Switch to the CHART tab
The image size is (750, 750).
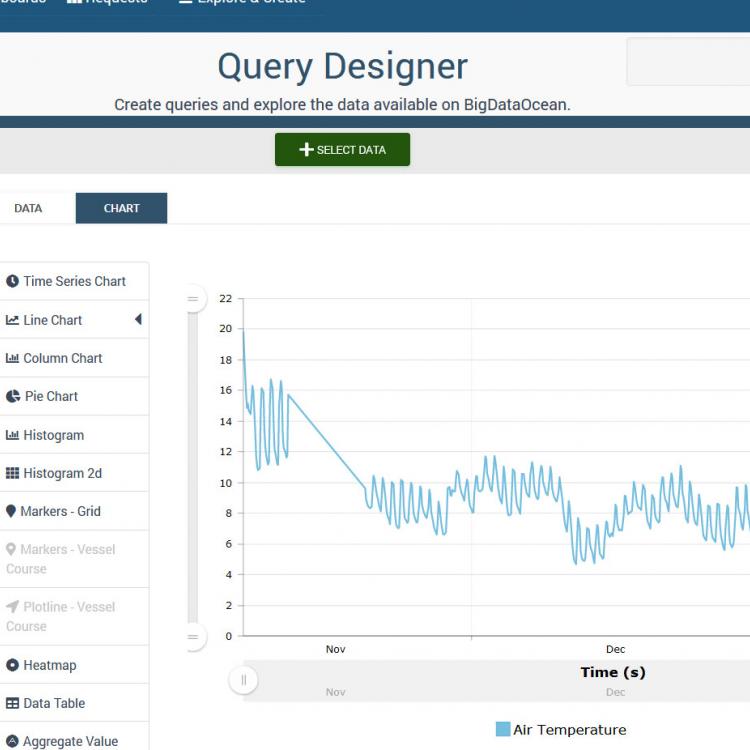point(121,208)
